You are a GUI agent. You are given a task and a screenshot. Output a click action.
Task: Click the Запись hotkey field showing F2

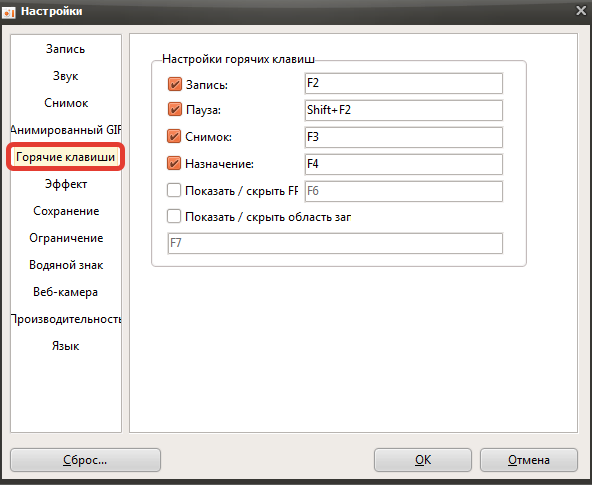[404, 83]
